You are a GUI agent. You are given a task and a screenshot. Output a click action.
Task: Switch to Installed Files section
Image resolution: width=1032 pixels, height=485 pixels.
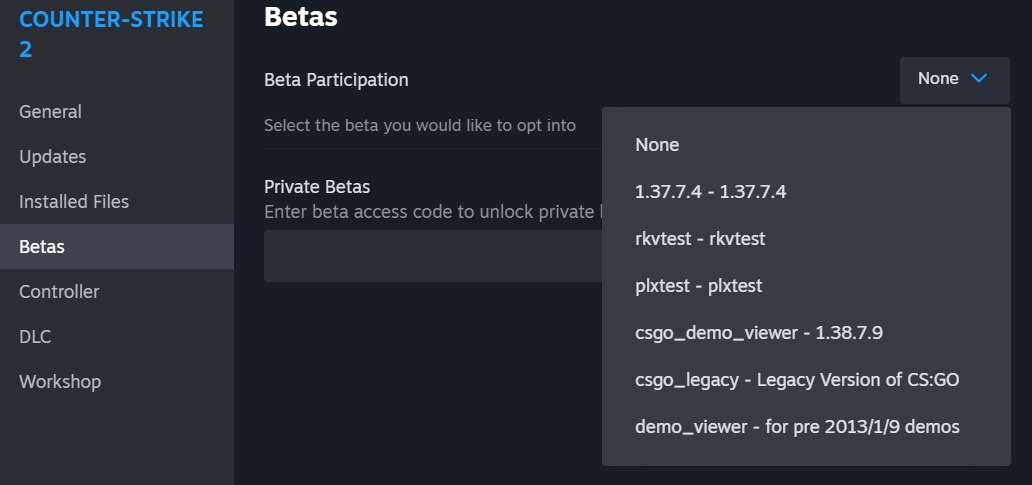74,202
